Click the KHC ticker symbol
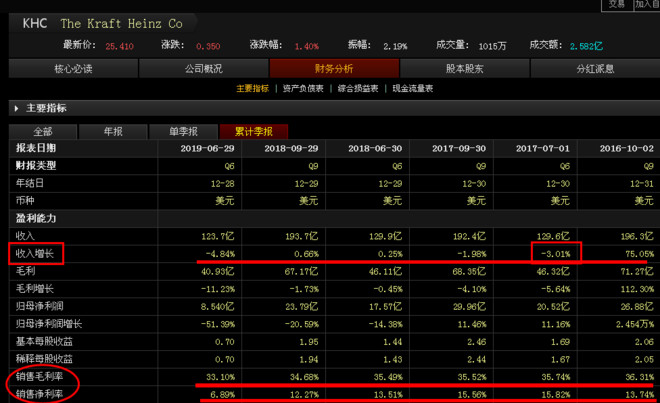Image resolution: width=660 pixels, height=403 pixels. click(x=35, y=23)
